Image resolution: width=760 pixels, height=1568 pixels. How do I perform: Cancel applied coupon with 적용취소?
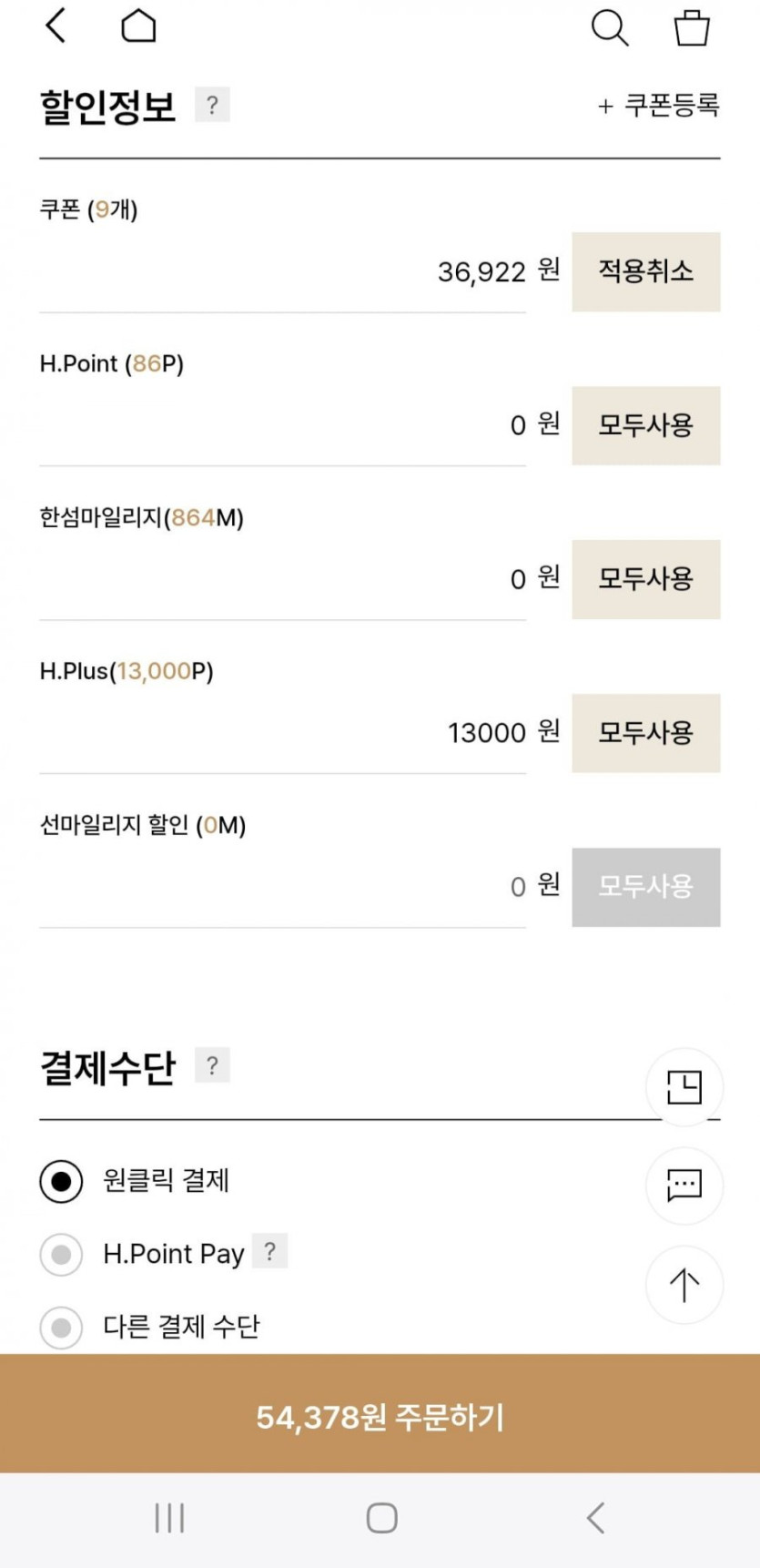tap(645, 271)
